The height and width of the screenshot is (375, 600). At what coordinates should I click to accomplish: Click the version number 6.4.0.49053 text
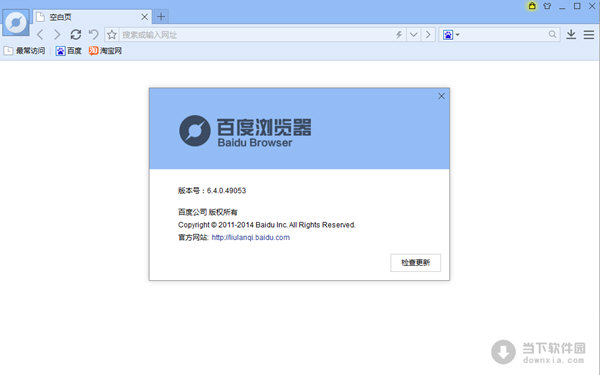pos(226,191)
